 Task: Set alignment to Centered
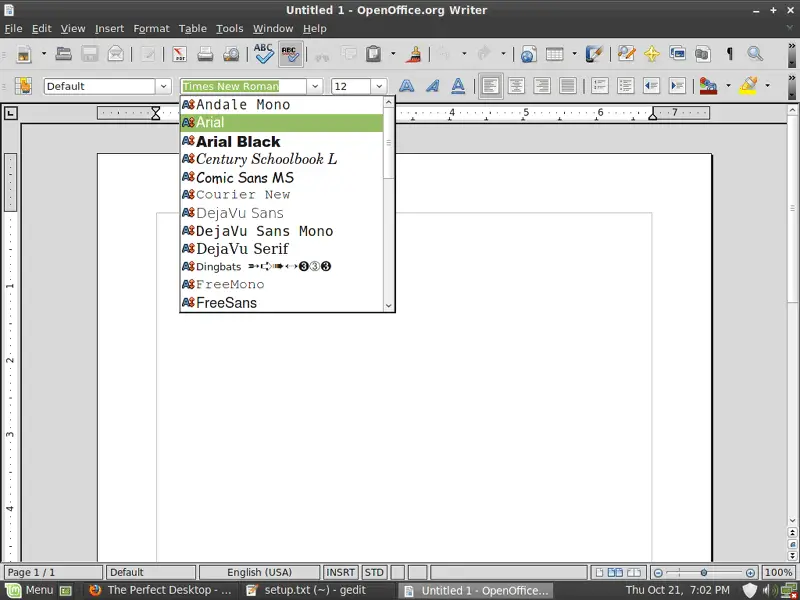pos(516,86)
